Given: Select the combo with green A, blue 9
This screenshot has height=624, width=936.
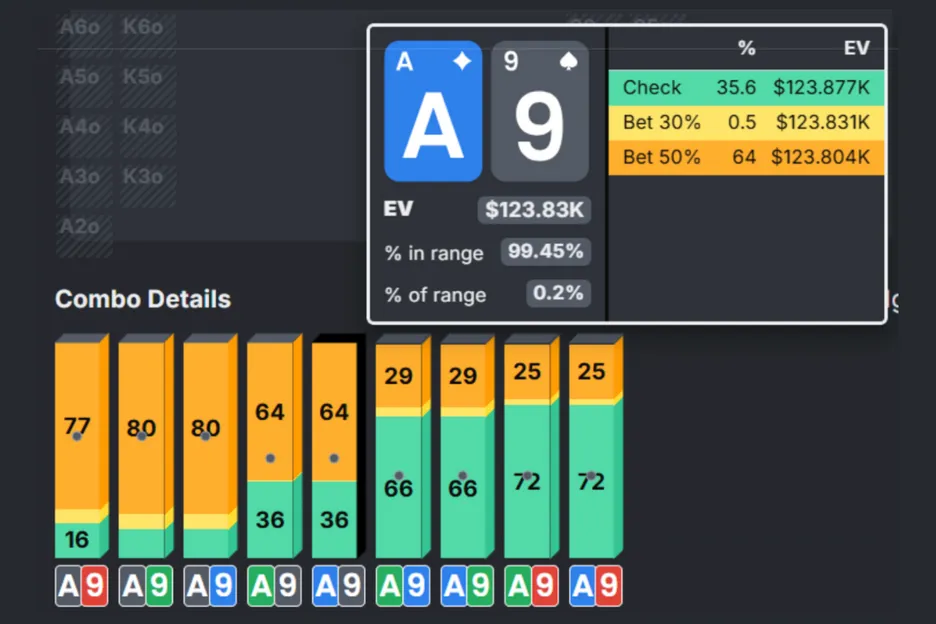Looking at the screenshot, I should tap(402, 586).
